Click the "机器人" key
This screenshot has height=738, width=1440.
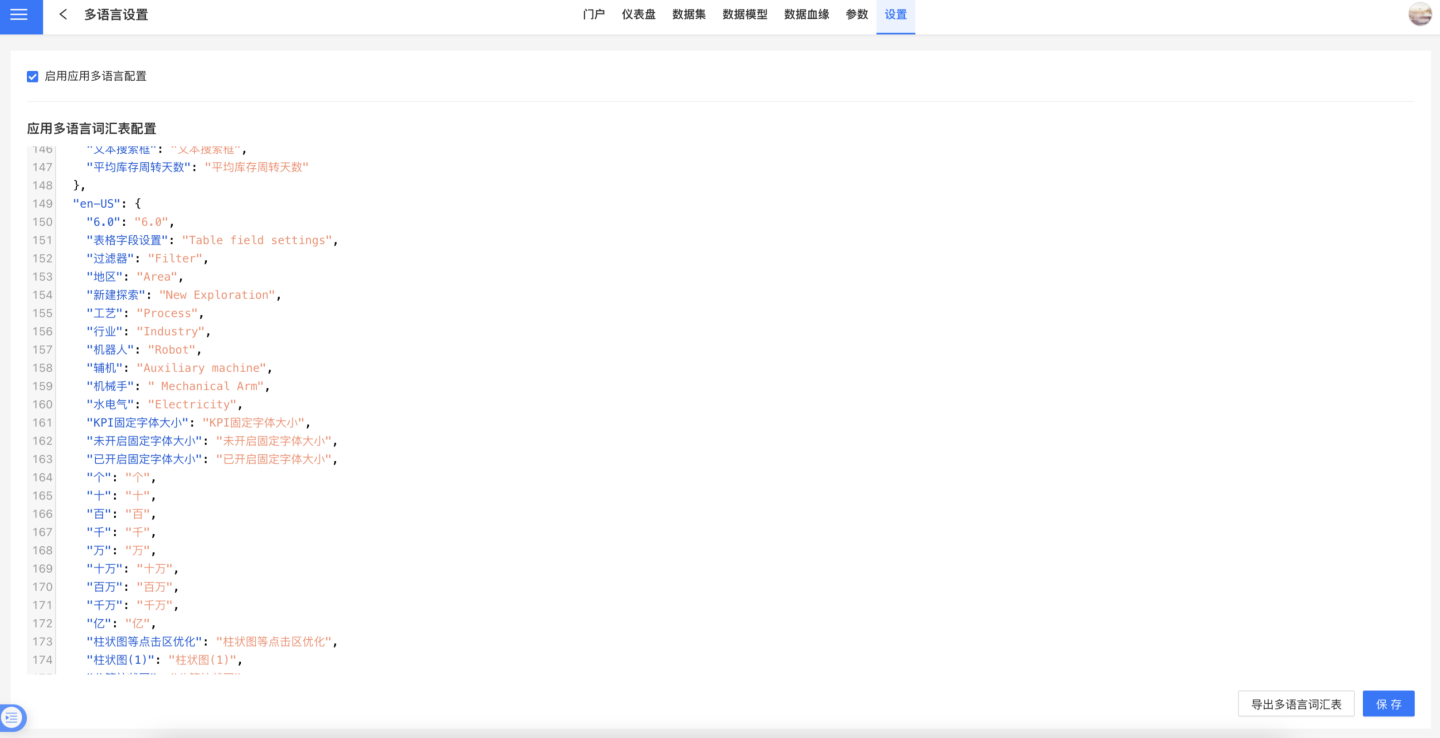tap(110, 350)
